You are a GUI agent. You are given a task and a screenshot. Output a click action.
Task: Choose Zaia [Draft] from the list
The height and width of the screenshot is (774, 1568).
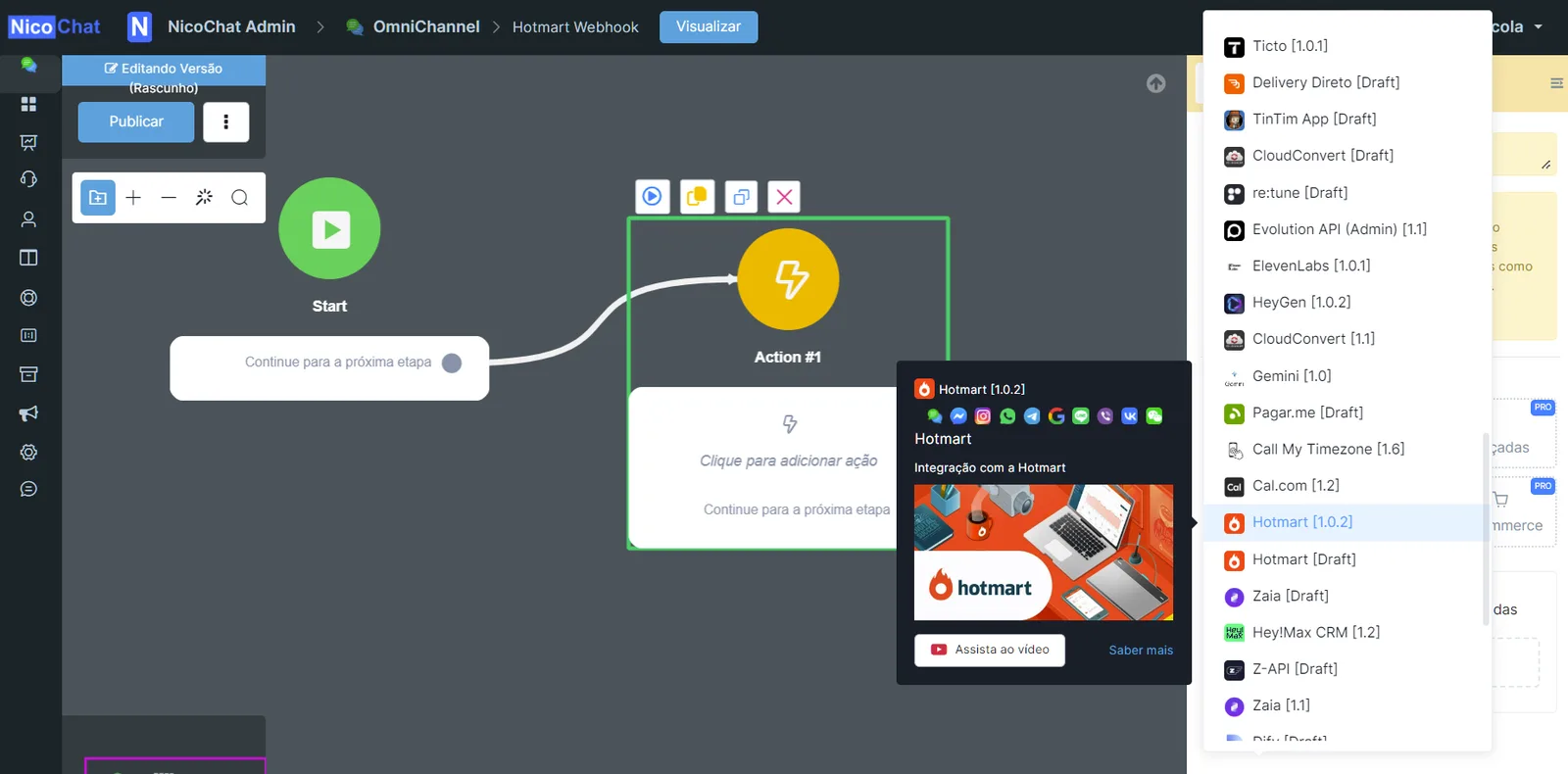pos(1347,596)
